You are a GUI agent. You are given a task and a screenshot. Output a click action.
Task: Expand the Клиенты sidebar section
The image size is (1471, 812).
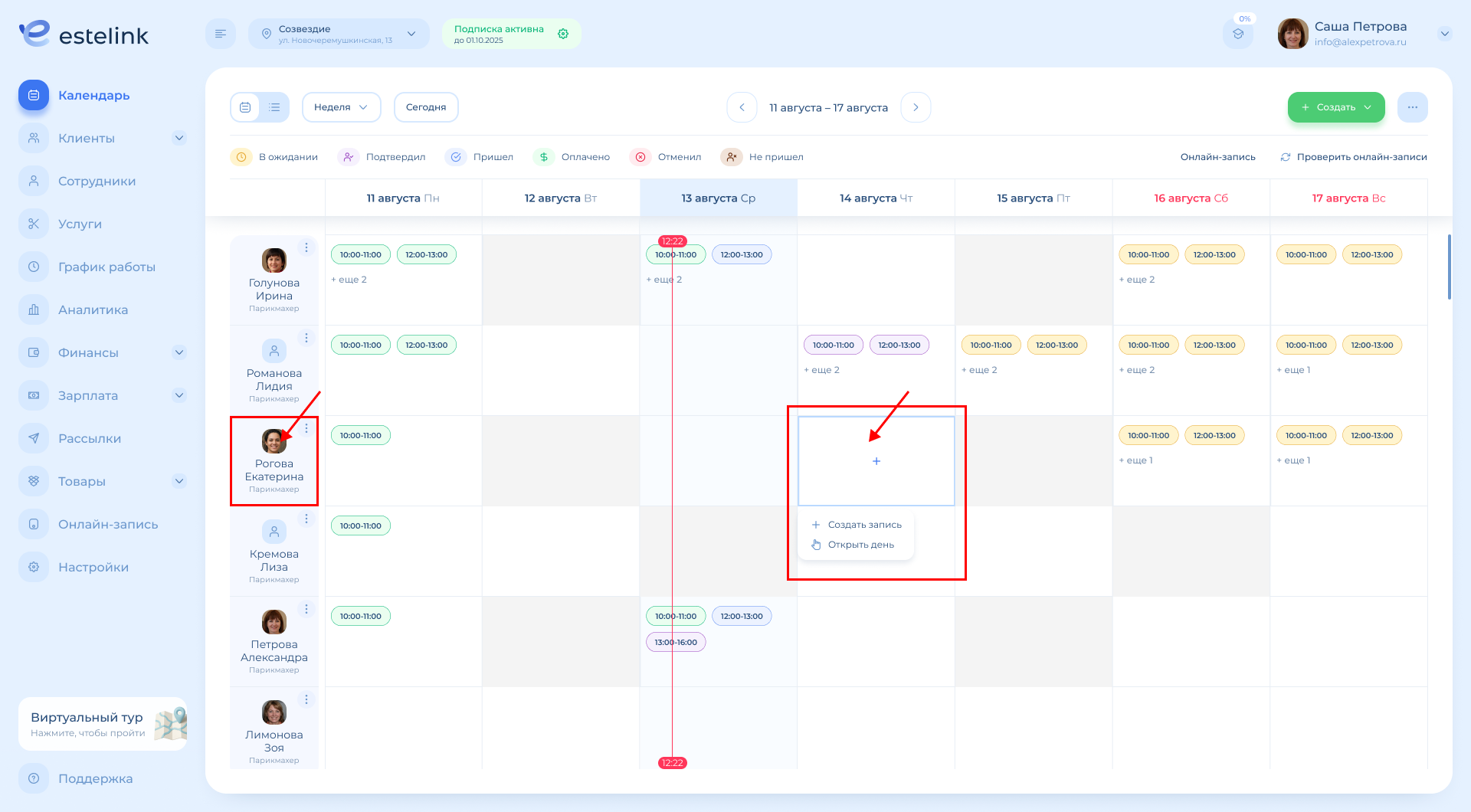179,138
